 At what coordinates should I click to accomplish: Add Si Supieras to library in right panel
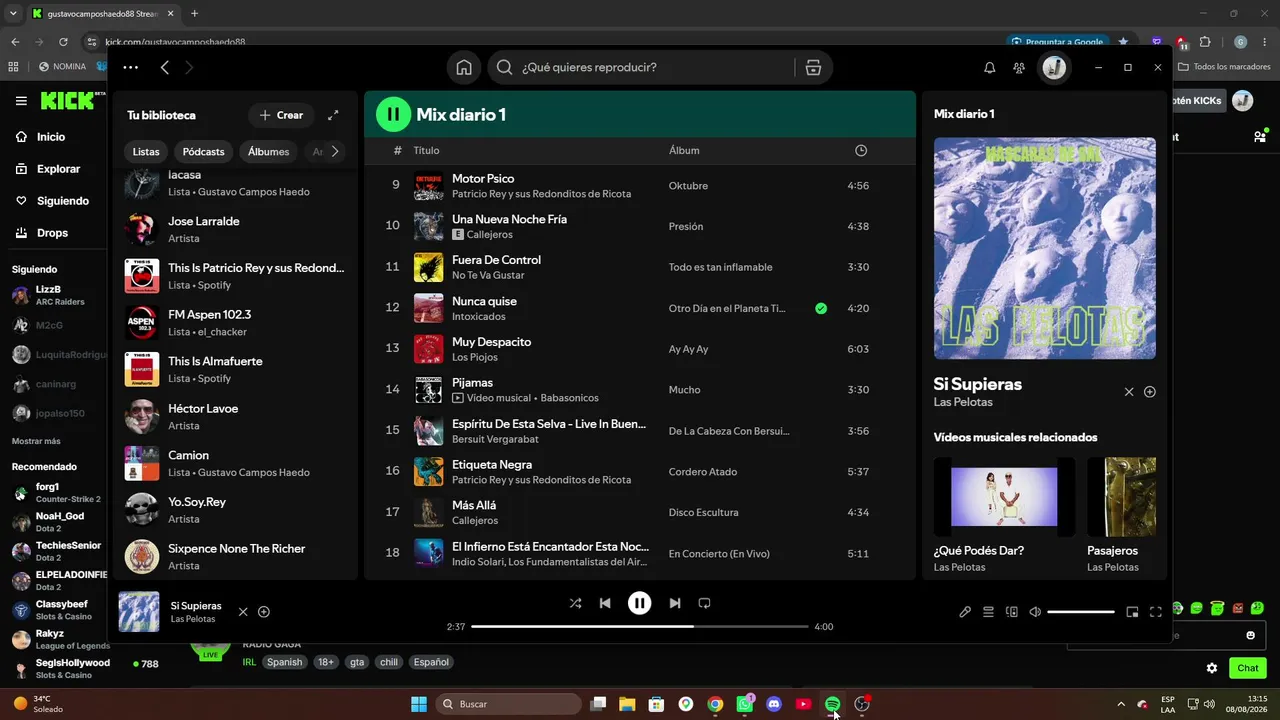click(1150, 392)
